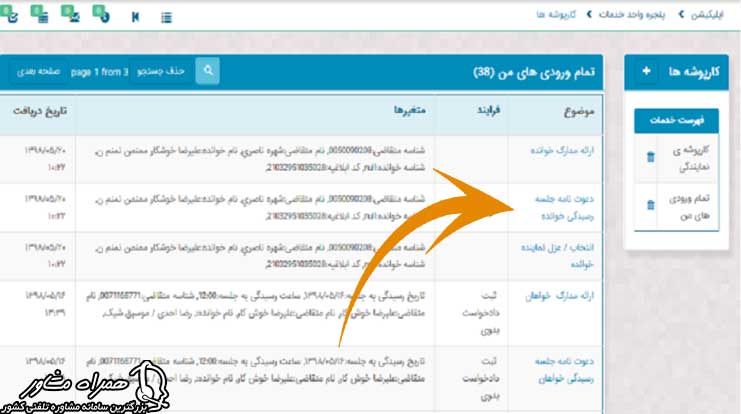
Task: Open the دعوت نامه جلسه رسیدگی خوانده link
Action: [564, 207]
